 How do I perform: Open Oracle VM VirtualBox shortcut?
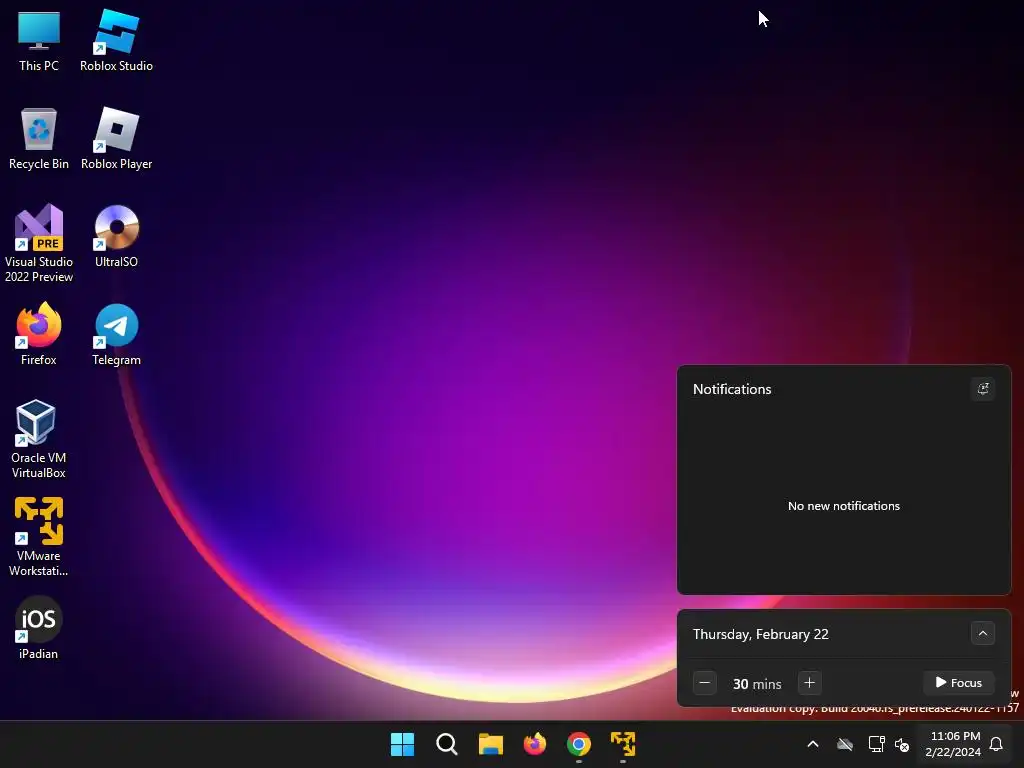39,439
